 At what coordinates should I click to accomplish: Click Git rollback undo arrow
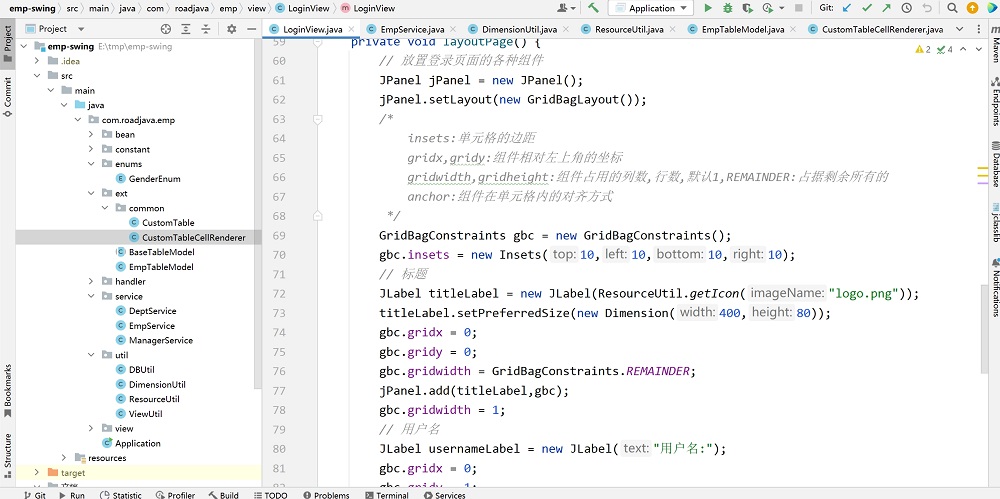click(927, 8)
